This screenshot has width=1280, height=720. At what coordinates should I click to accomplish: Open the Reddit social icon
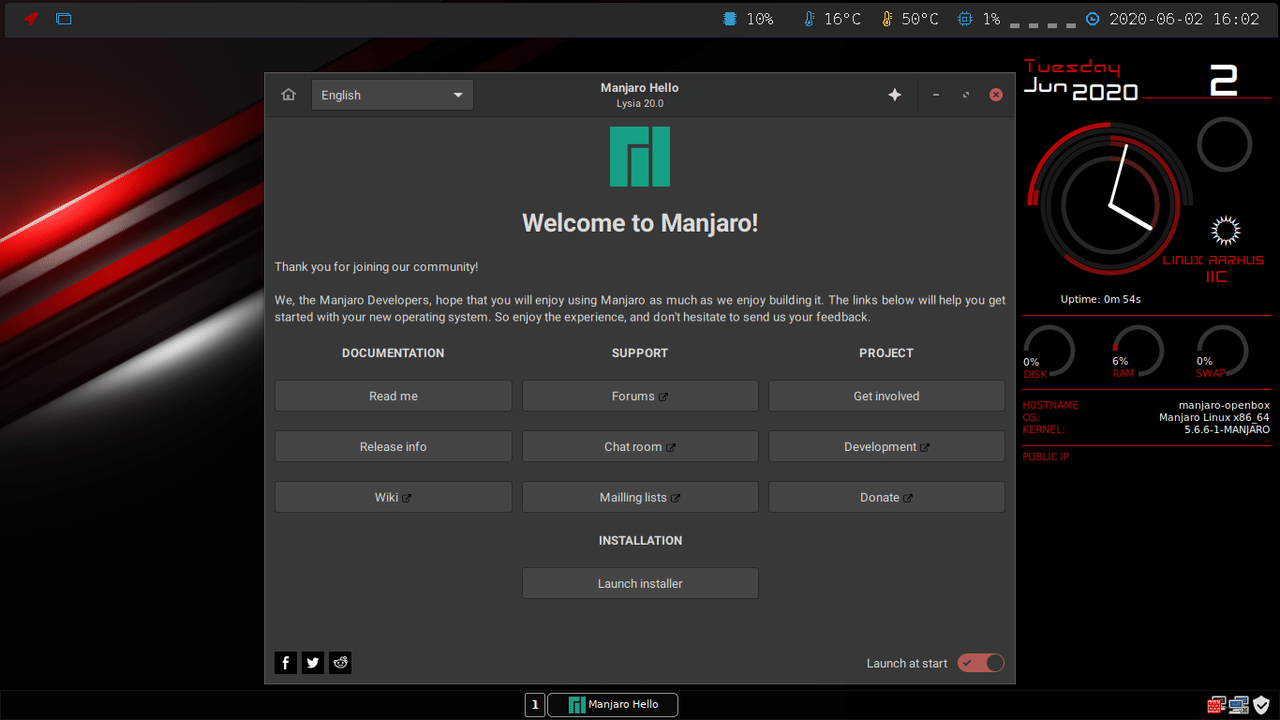[x=340, y=662]
